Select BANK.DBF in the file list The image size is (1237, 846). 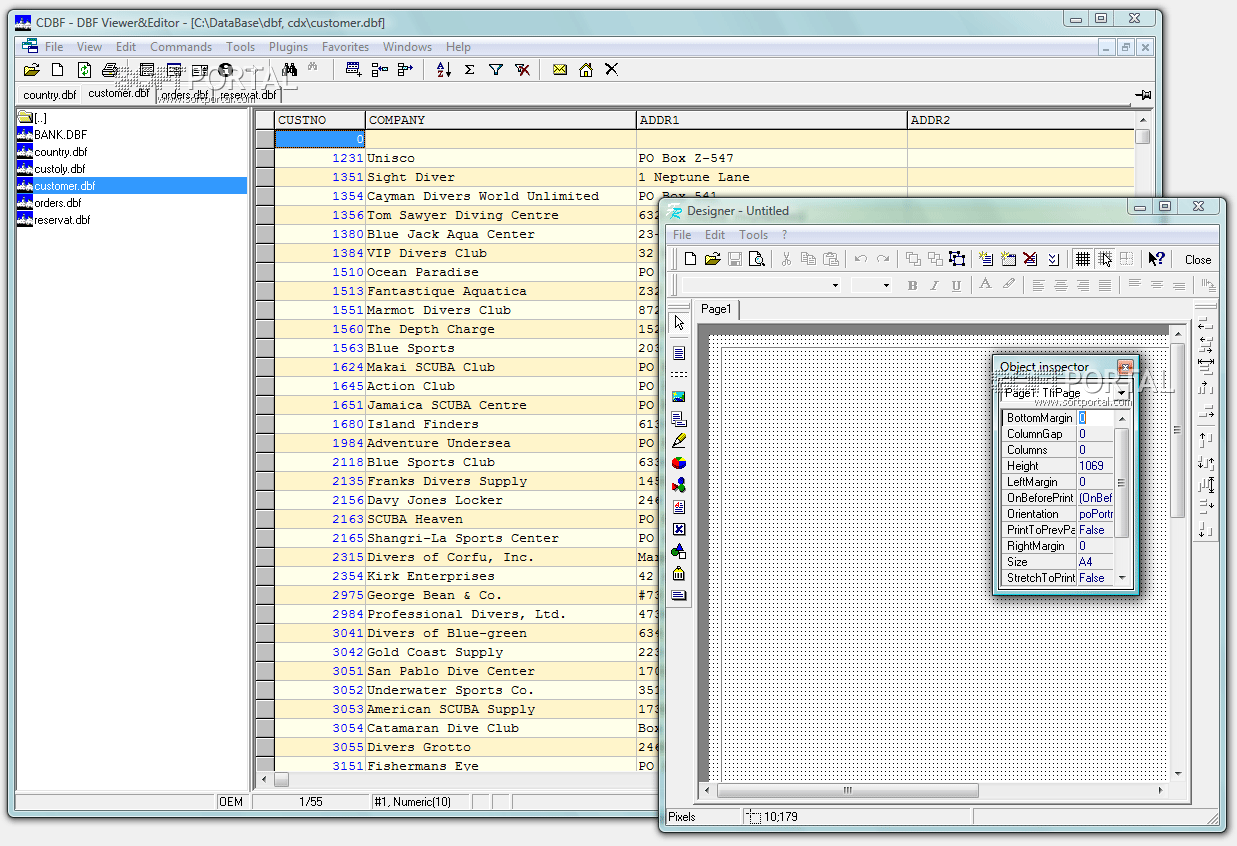60,135
